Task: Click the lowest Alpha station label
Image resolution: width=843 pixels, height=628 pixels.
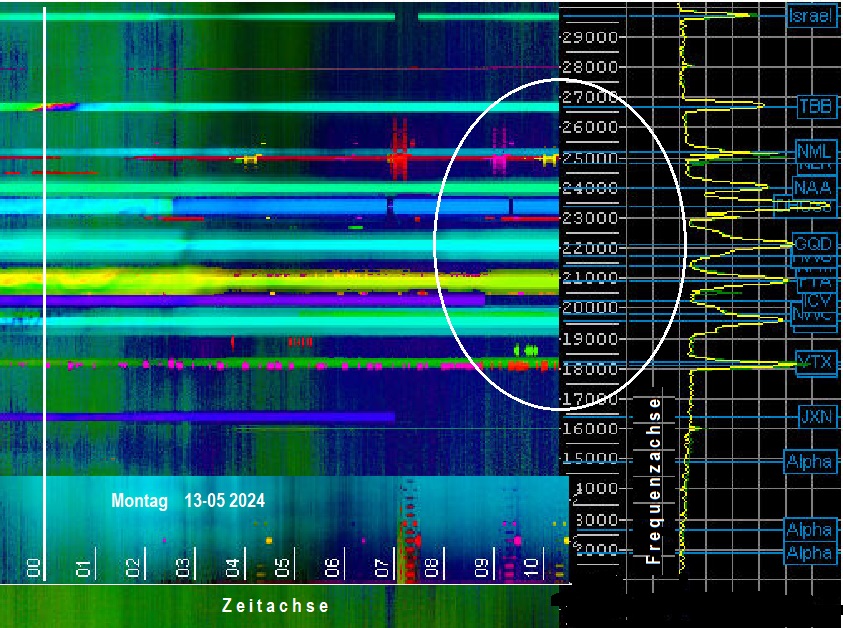Action: coord(809,552)
